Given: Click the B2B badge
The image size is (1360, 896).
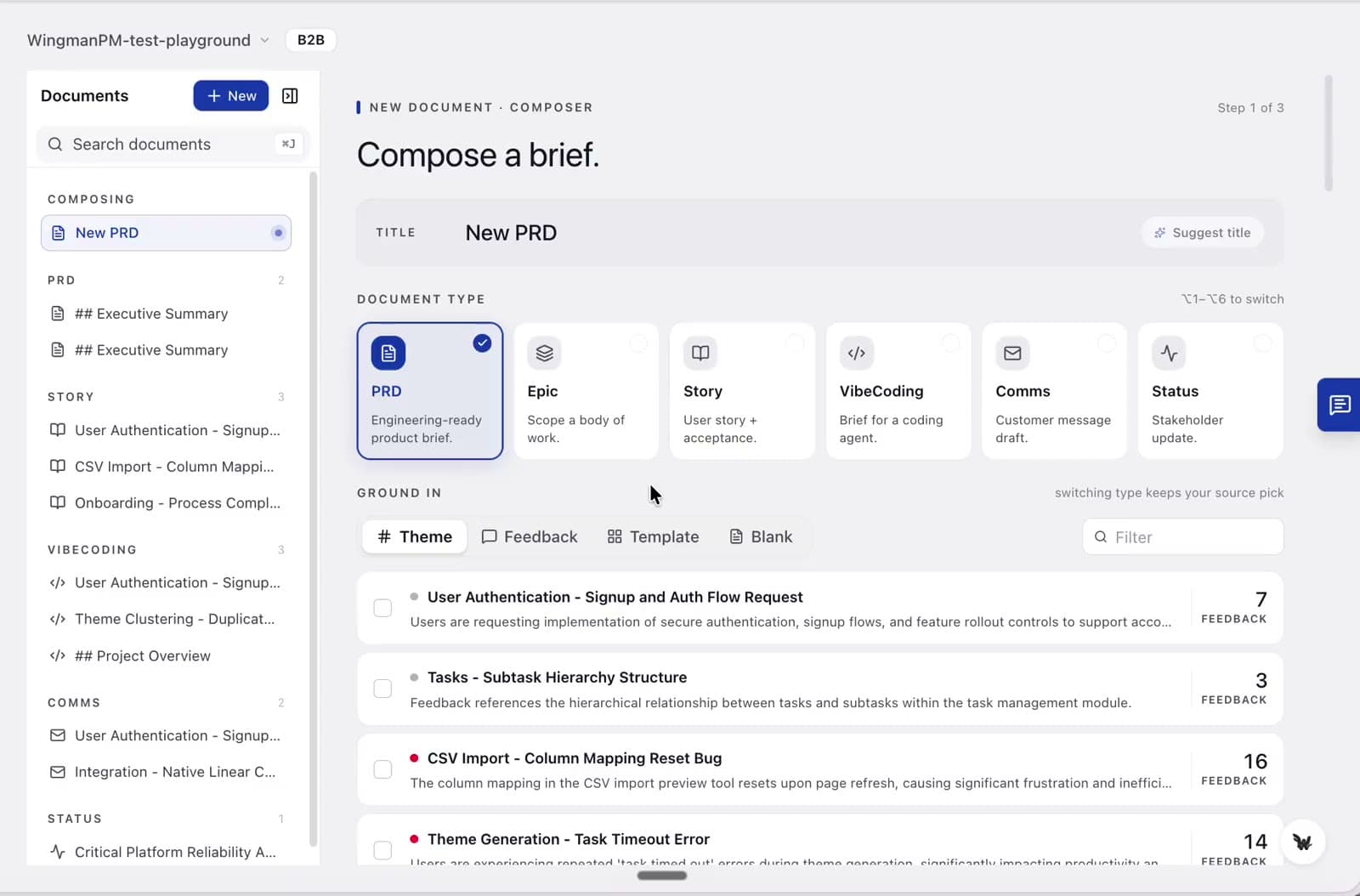Looking at the screenshot, I should tap(311, 40).
